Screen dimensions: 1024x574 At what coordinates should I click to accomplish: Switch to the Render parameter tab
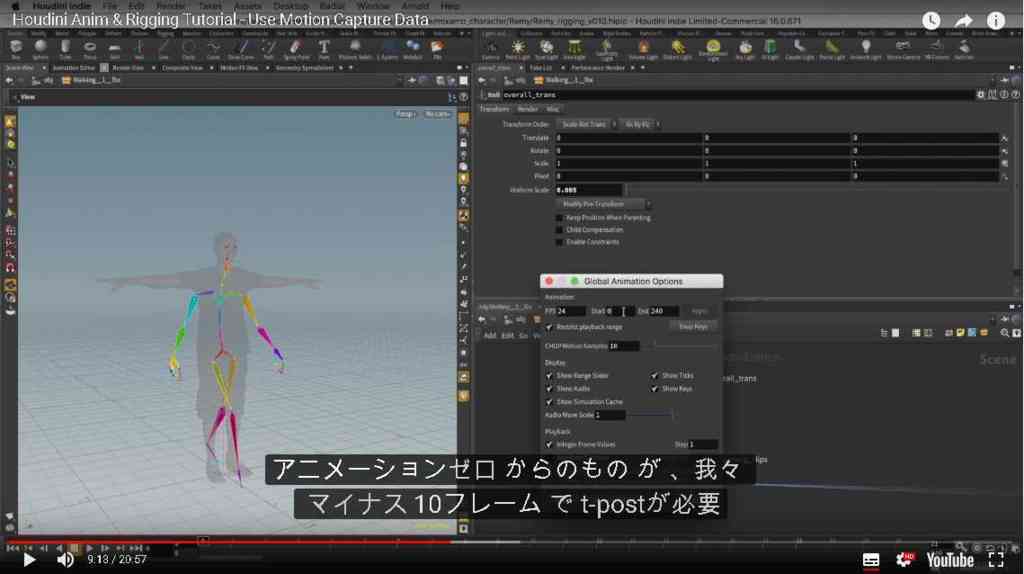528,109
